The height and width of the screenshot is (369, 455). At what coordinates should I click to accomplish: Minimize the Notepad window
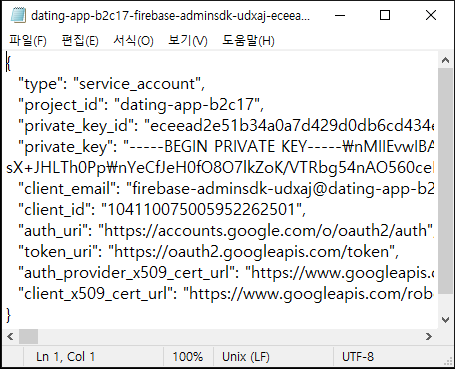340,15
